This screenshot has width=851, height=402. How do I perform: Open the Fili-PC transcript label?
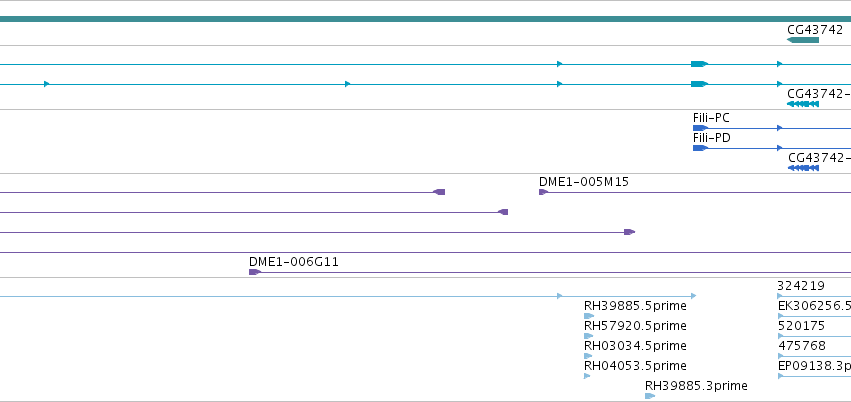pos(711,118)
